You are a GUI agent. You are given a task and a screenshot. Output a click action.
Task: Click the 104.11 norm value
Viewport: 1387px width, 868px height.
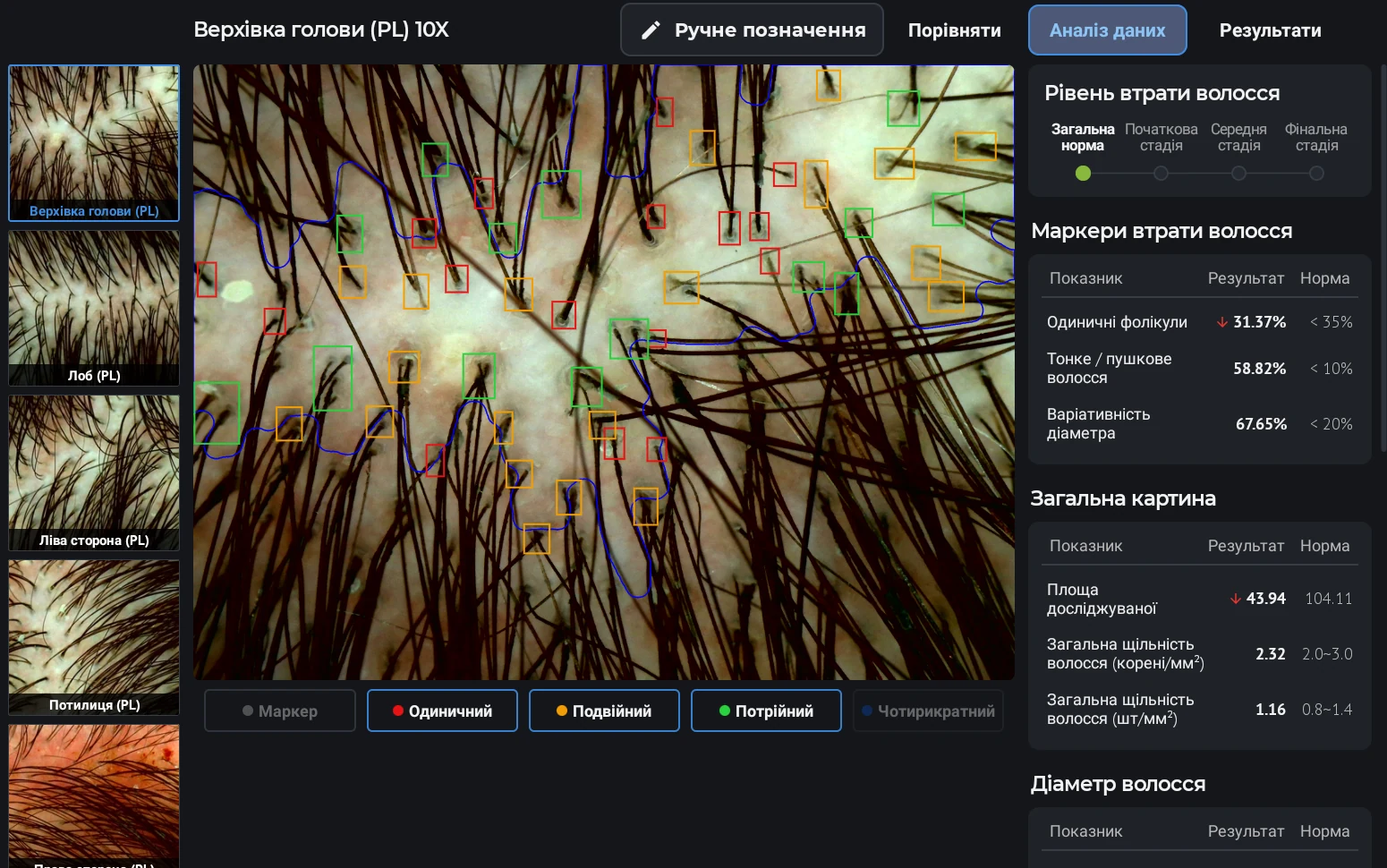(x=1328, y=599)
